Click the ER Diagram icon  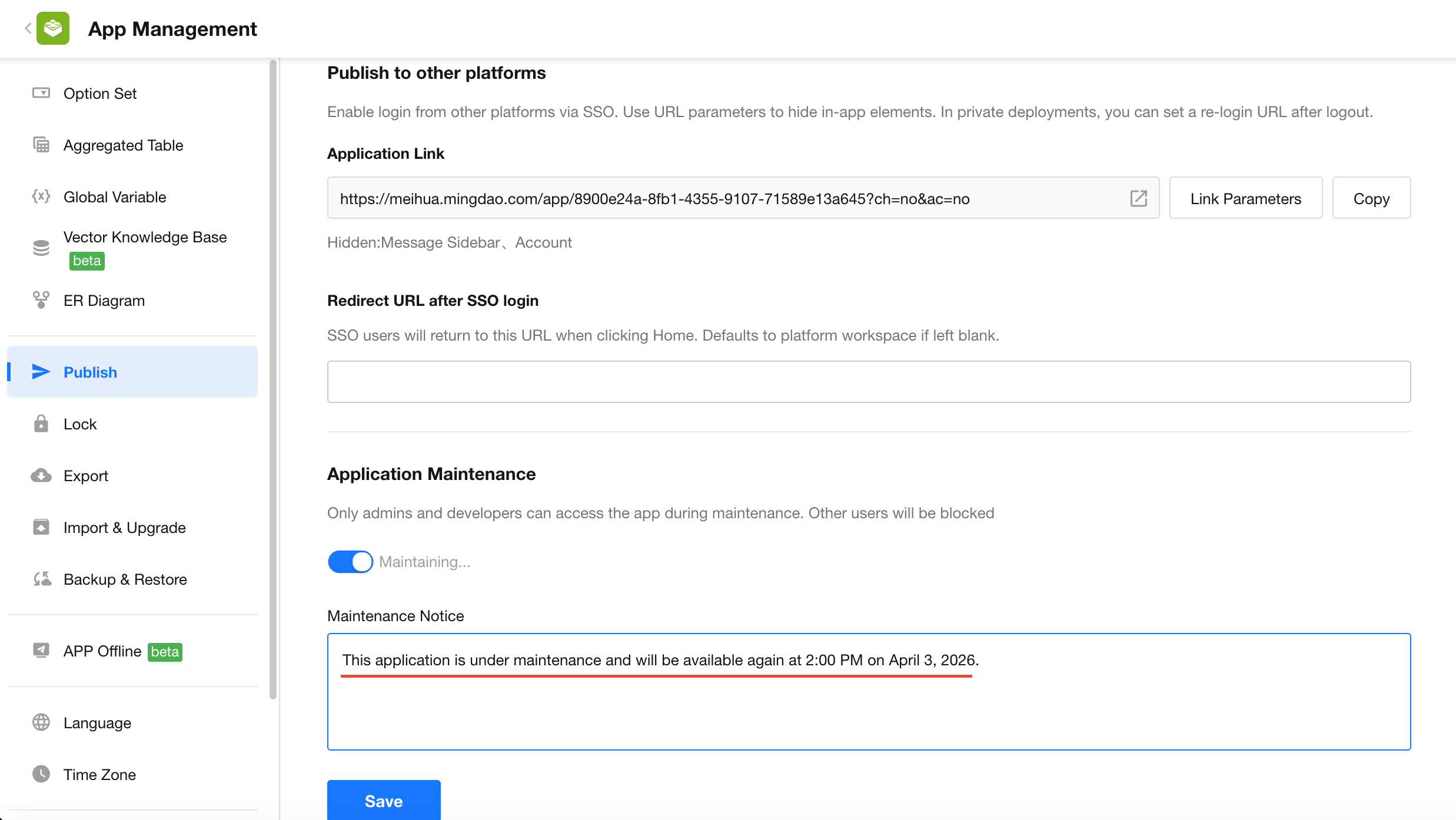point(41,300)
